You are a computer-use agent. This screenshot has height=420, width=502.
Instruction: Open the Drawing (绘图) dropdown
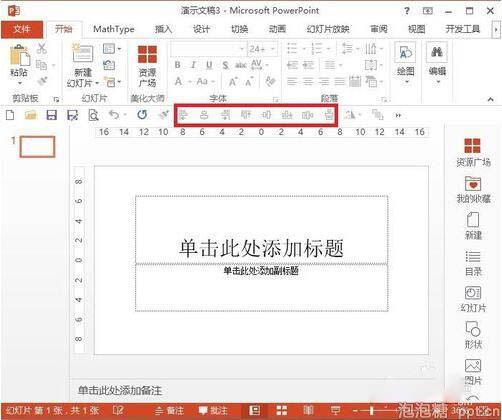(x=406, y=64)
